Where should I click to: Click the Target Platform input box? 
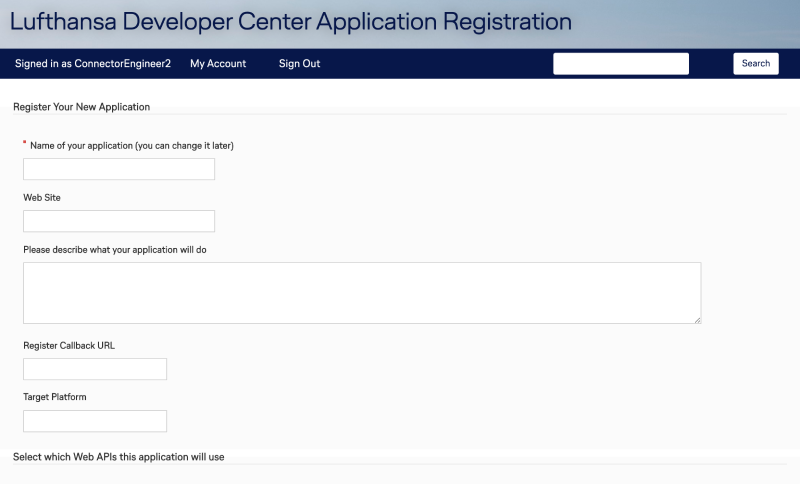pos(95,421)
